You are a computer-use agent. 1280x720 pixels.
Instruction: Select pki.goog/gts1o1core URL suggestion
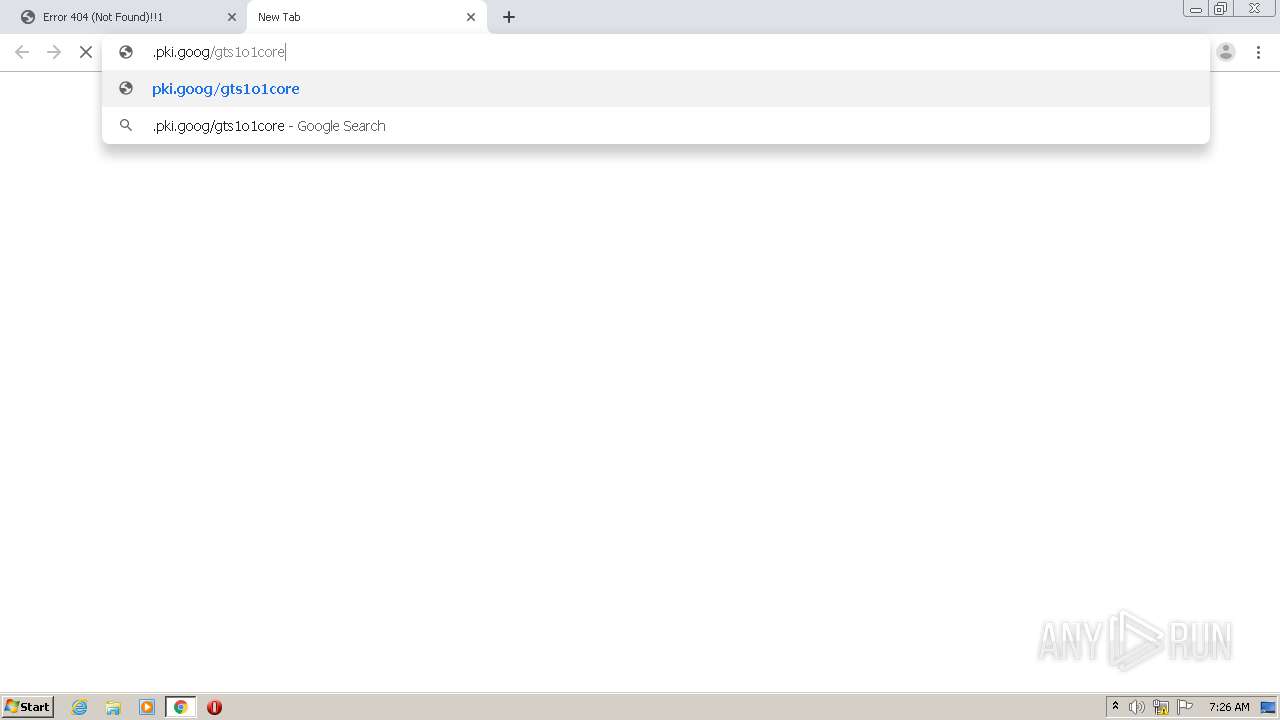point(656,89)
